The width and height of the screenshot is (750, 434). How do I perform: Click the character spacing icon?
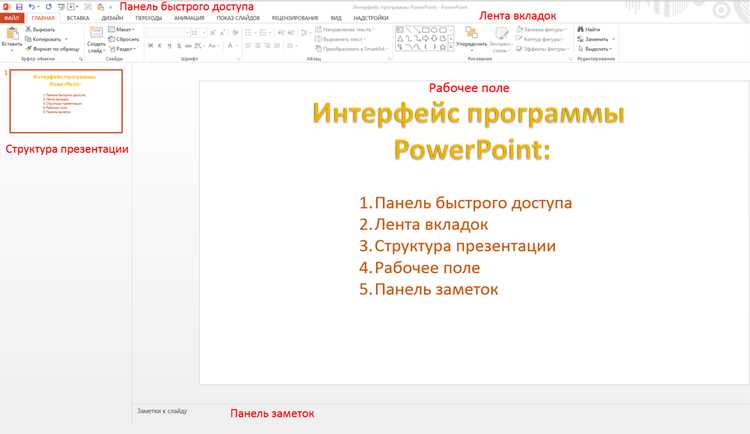(199, 46)
